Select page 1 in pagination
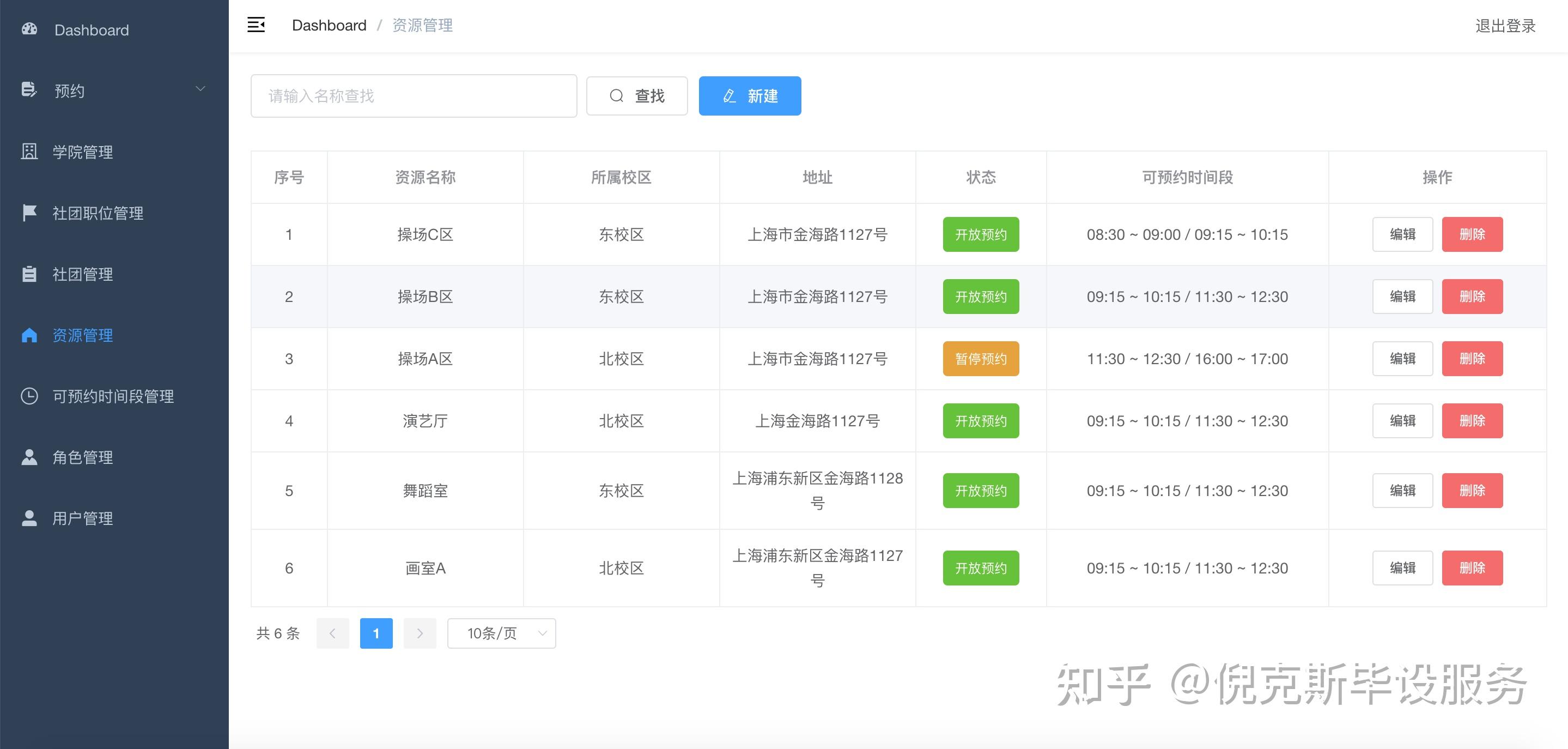This screenshot has height=749, width=1568. pyautogui.click(x=376, y=633)
